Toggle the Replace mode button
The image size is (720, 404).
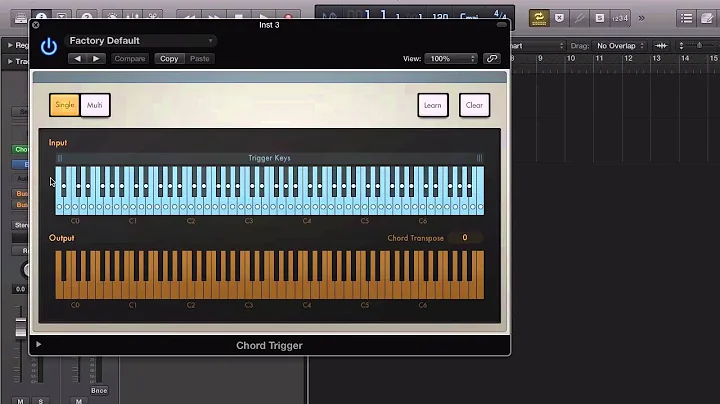[559, 18]
